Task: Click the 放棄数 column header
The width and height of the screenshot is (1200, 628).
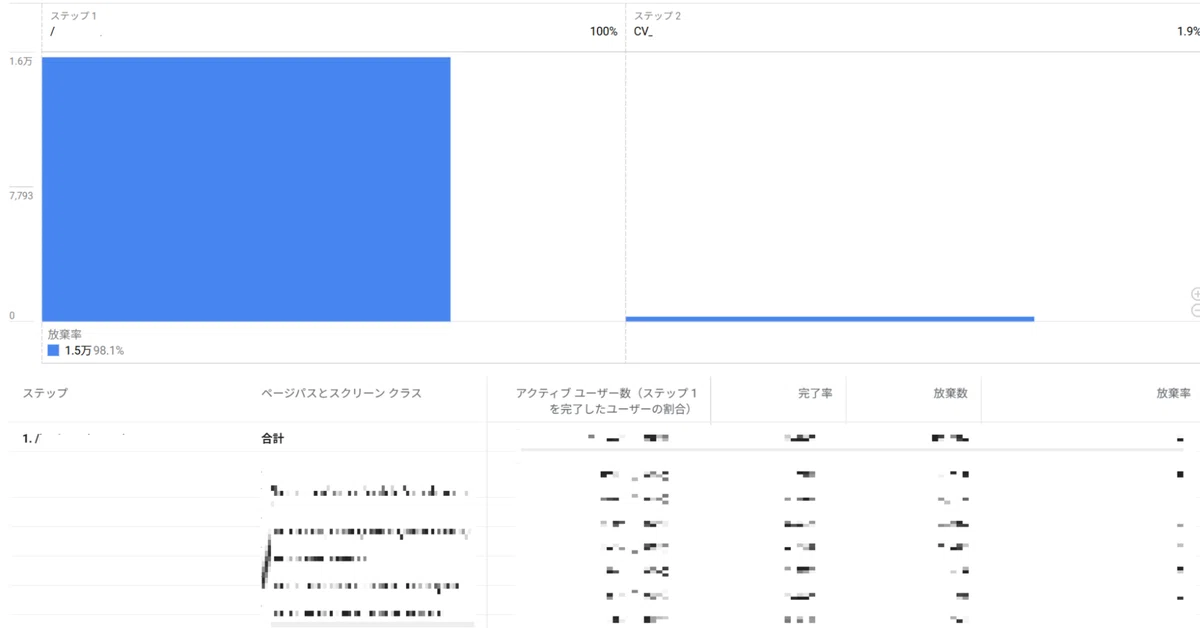Action: [950, 393]
